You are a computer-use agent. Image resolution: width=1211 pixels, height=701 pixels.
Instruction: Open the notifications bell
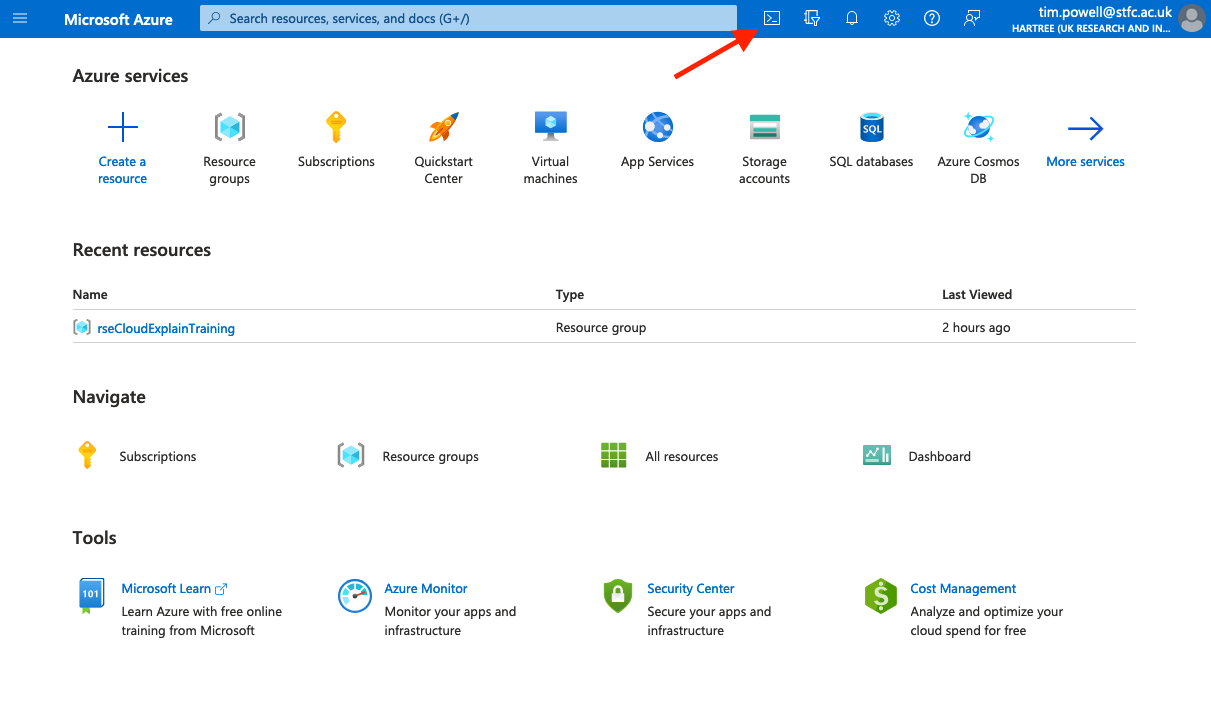(x=851, y=18)
